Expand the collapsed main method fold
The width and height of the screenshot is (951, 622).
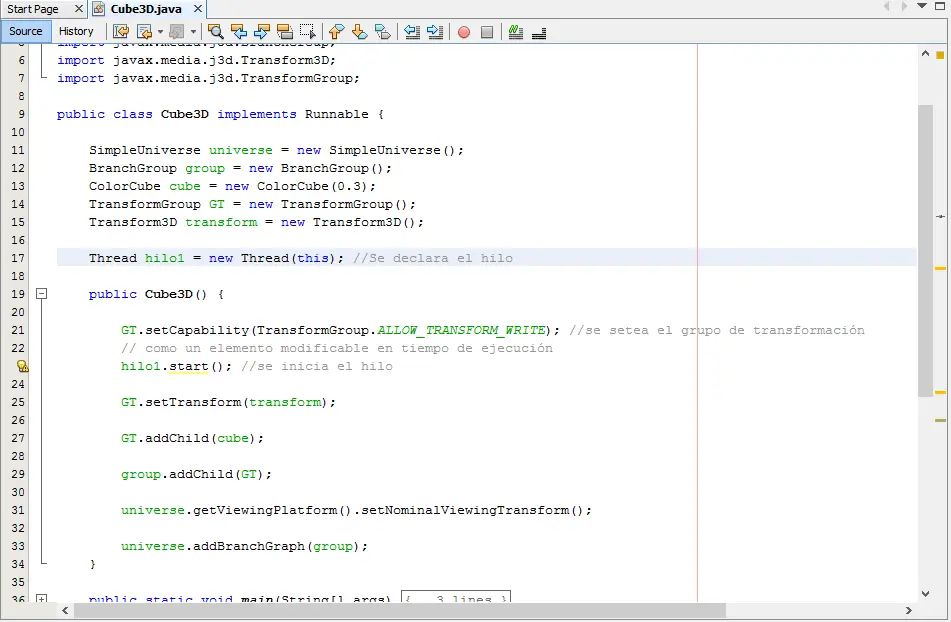tap(41, 596)
